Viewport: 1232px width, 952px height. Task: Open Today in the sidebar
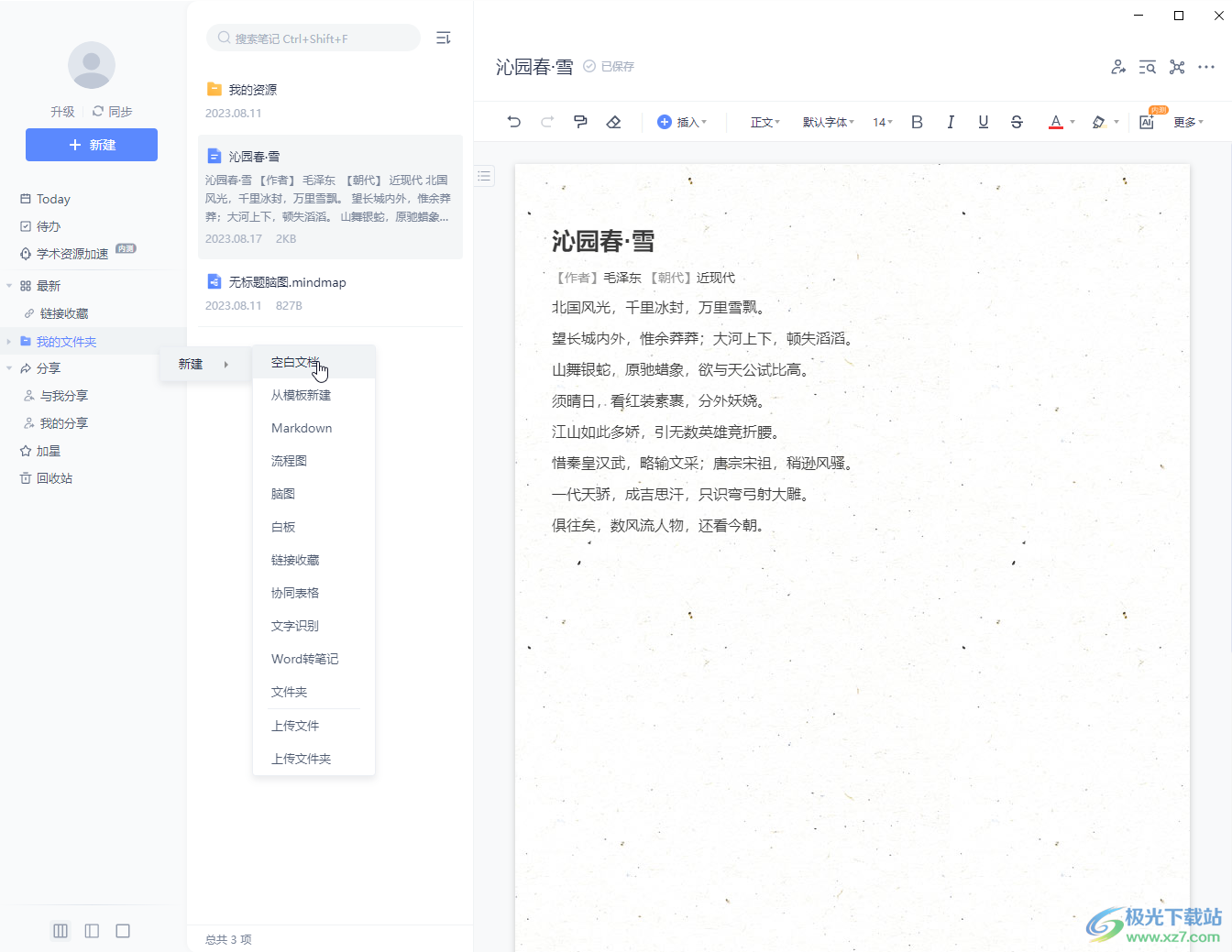tap(45, 199)
